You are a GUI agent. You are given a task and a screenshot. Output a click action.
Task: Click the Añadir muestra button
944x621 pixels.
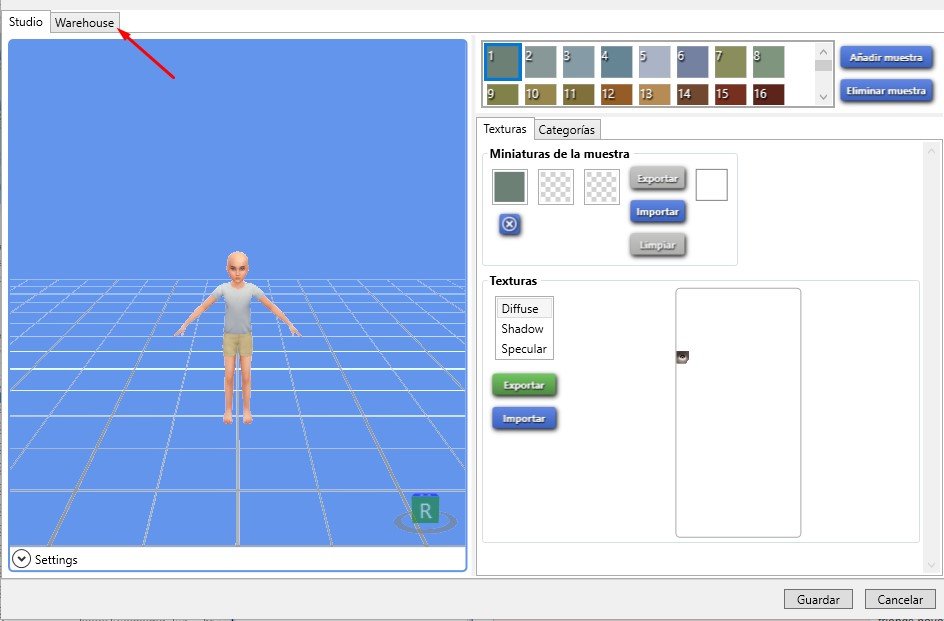click(x=886, y=58)
